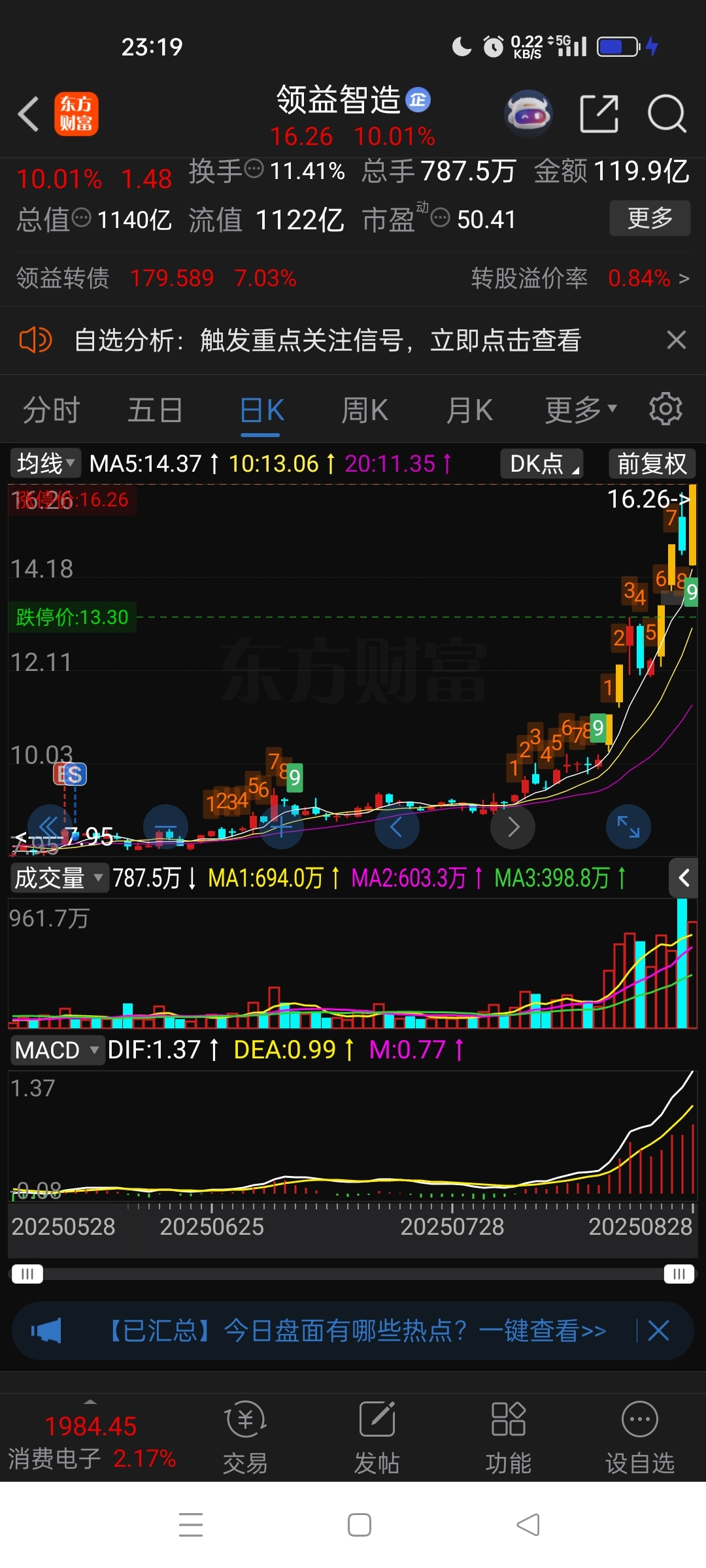This screenshot has height=1568, width=706.
Task: Move chart cursor right one candle
Action: point(513,826)
